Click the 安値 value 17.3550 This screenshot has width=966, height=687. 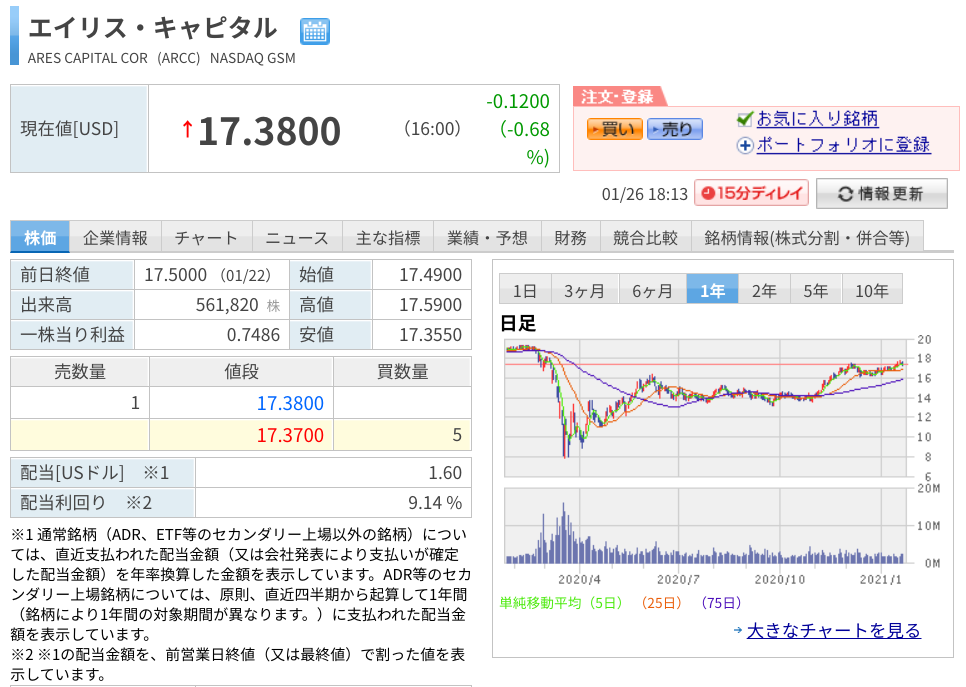tap(431, 335)
